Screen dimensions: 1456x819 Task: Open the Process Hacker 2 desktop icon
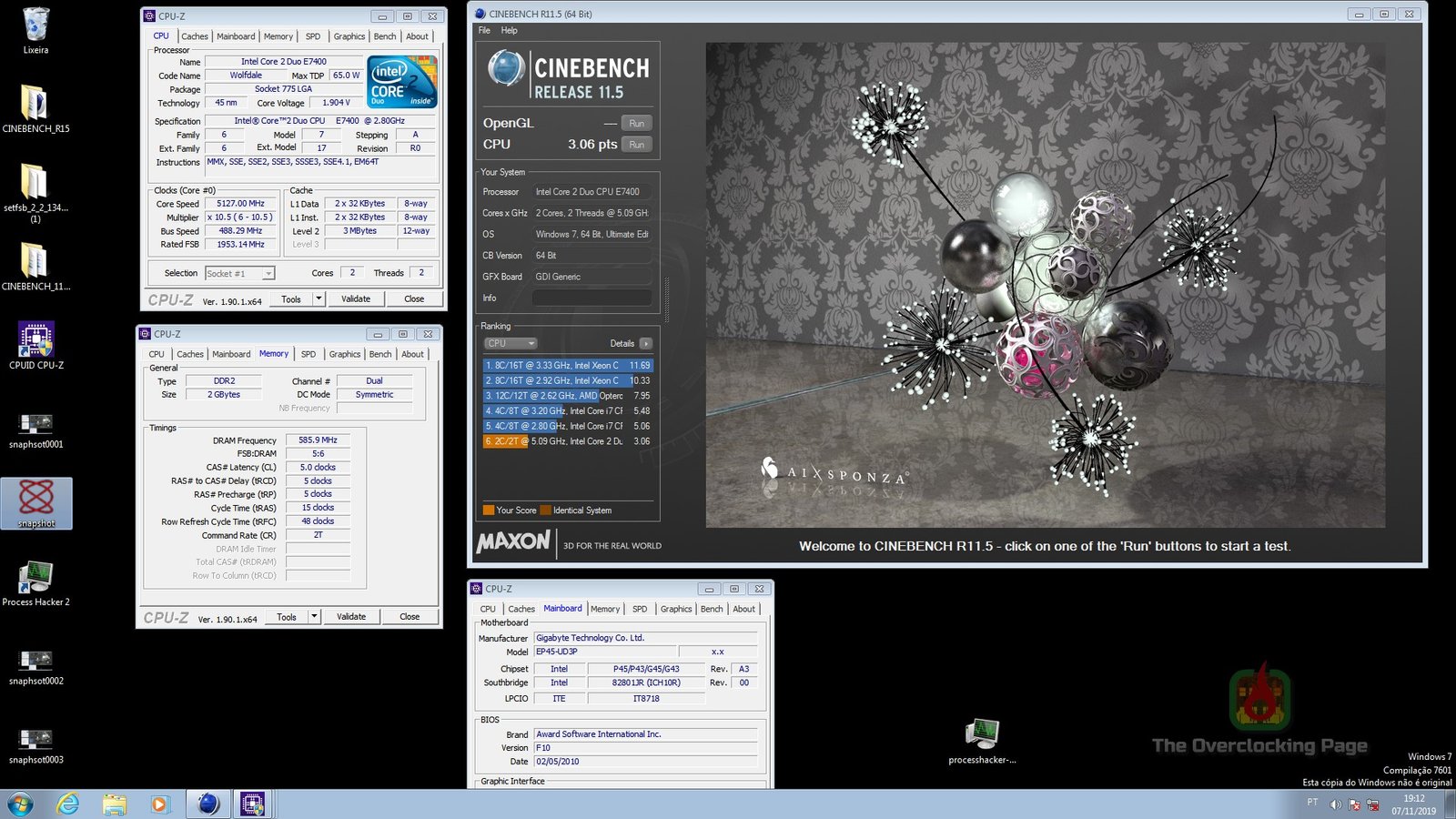35,579
